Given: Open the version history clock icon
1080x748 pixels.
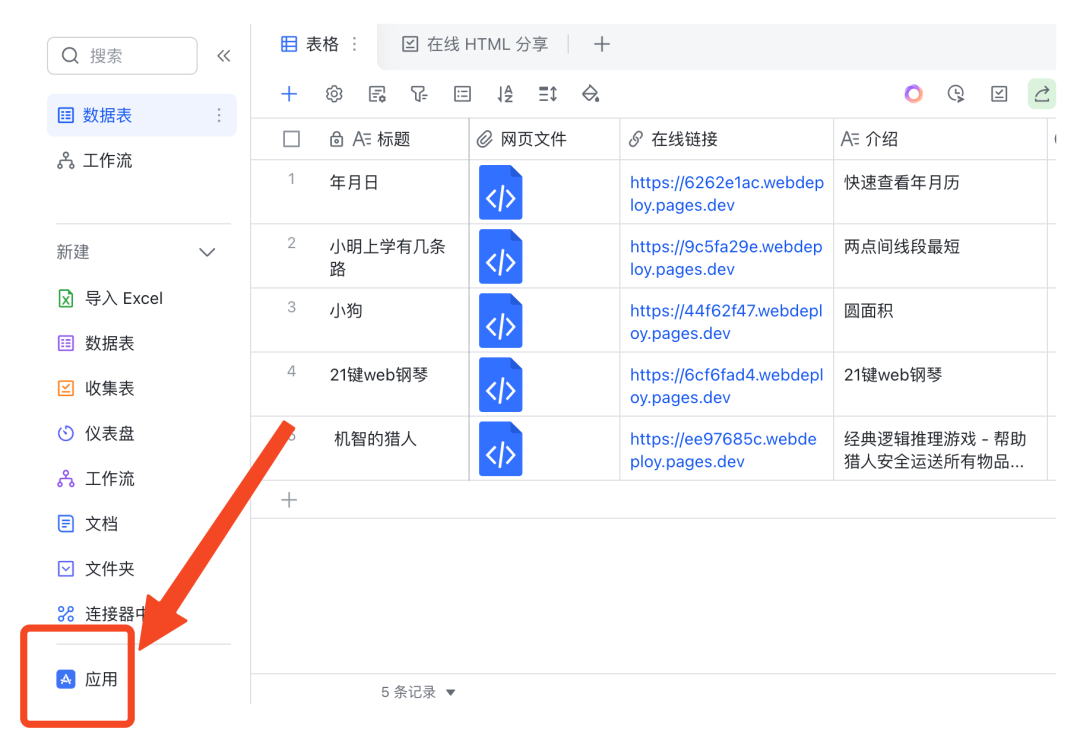Looking at the screenshot, I should pyautogui.click(x=955, y=93).
